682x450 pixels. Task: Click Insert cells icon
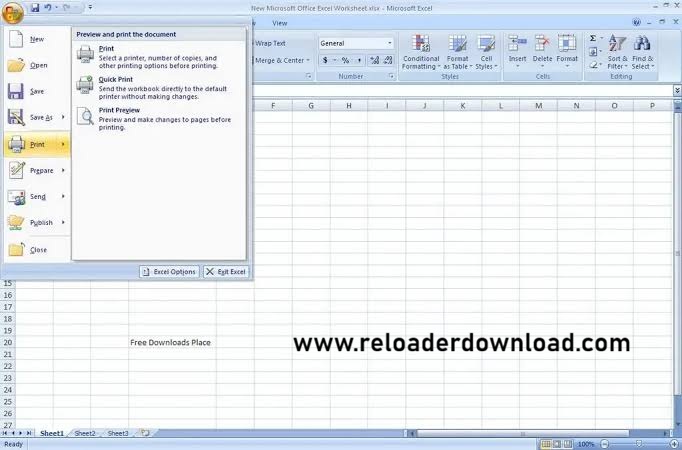coord(518,43)
